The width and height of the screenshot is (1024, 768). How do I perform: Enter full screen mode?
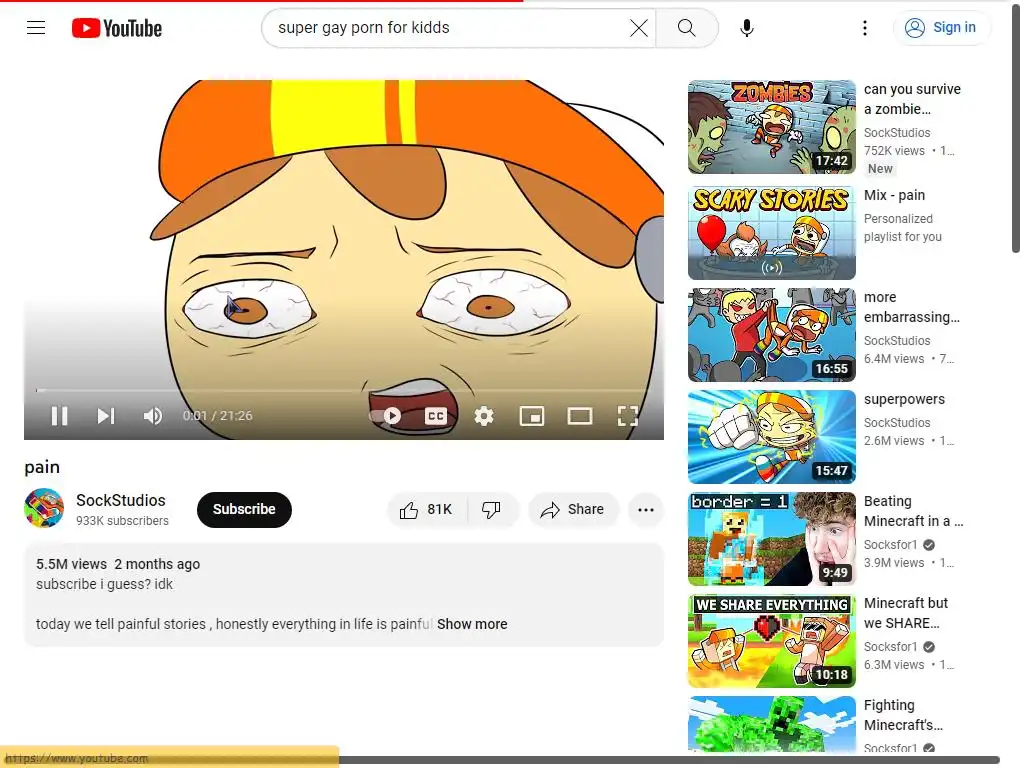pyautogui.click(x=628, y=416)
